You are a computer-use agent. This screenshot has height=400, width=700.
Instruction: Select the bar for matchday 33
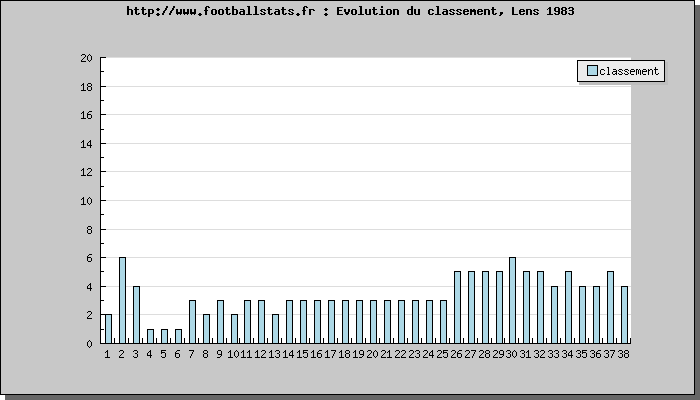tap(554, 315)
